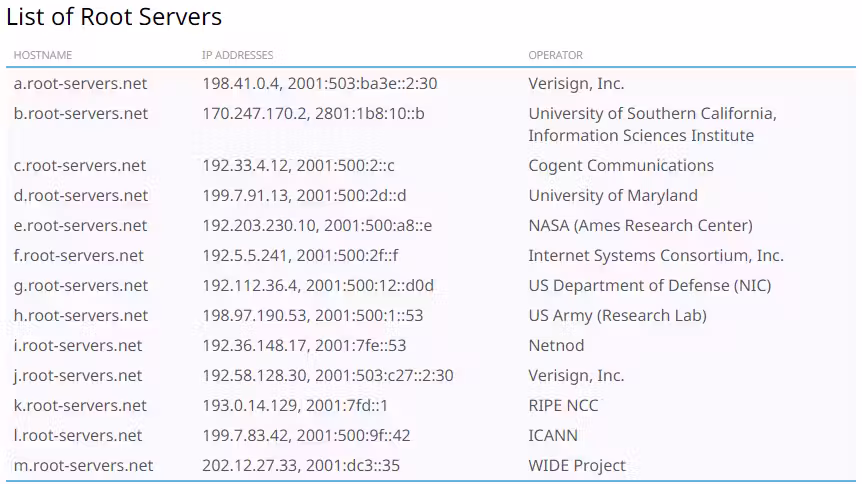Select the j.root-servers.net hostname

[x=78, y=376]
